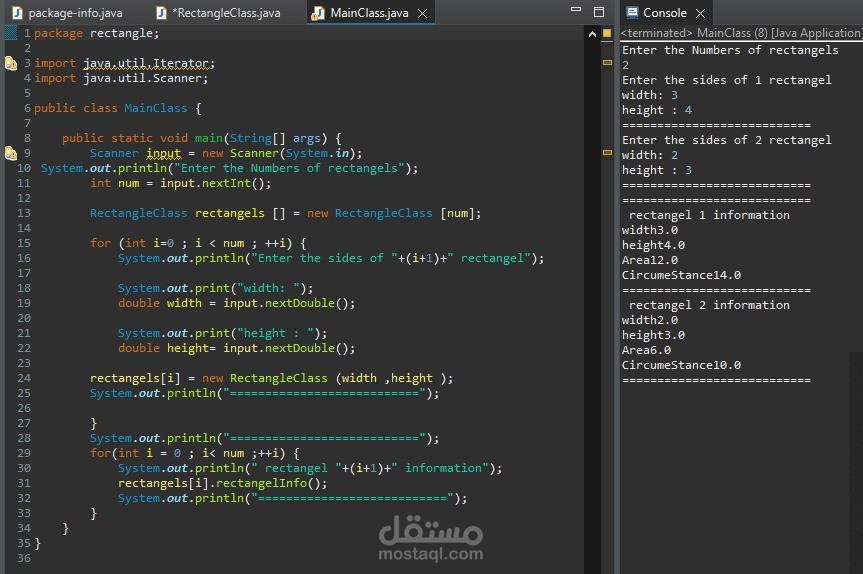
Task: Click the '<terminated> MainClass (8)' console header
Action: click(x=741, y=33)
